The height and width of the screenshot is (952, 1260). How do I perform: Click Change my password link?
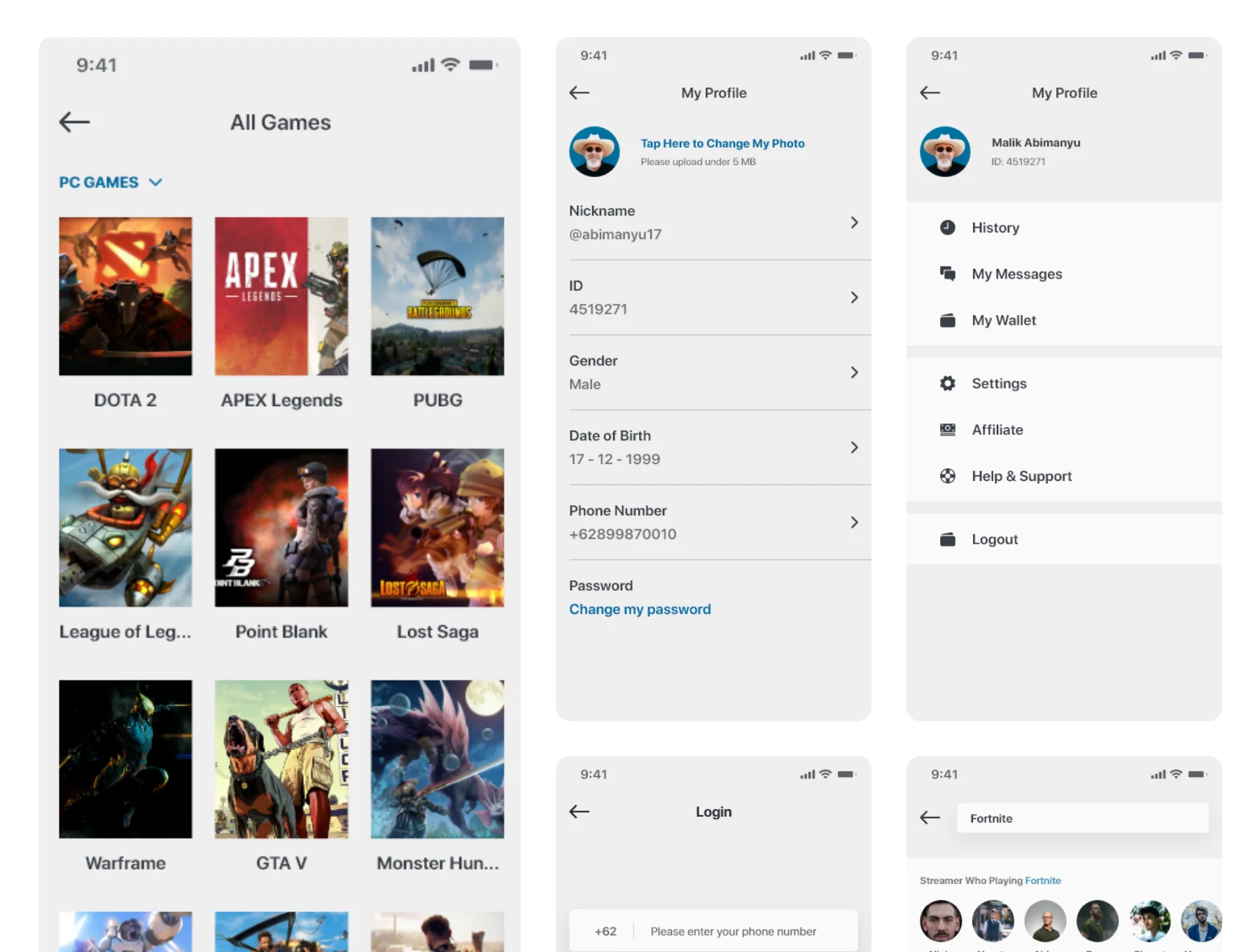coord(640,609)
